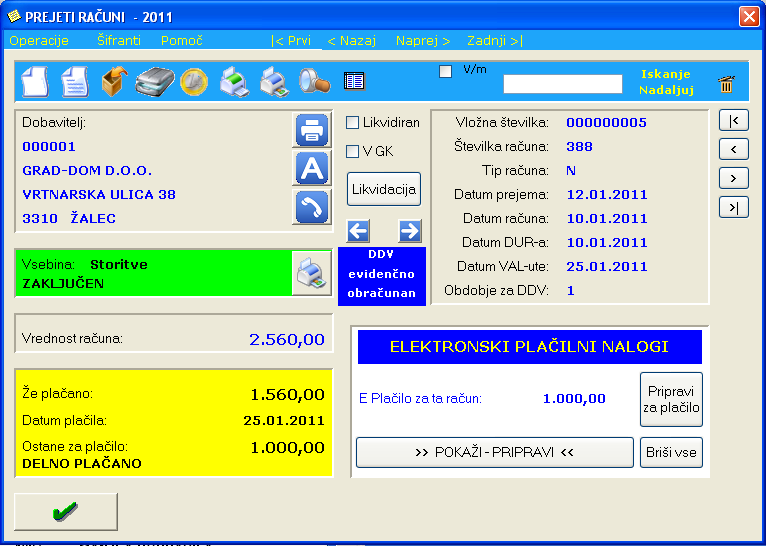
Task: Open the Operacije menu
Action: coord(39,41)
